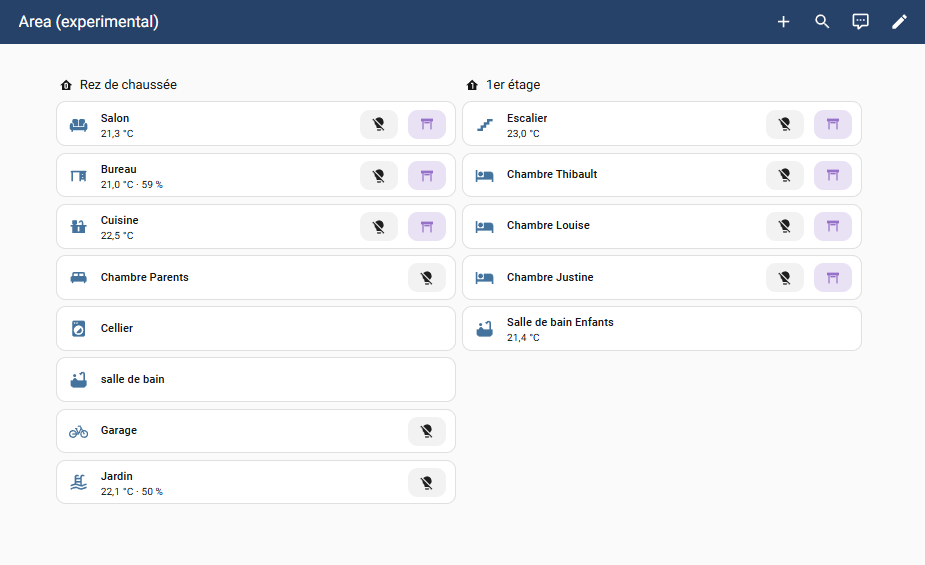Screen dimensions: 925x565
Task: Open search from the magnifier icon
Action: point(822,22)
